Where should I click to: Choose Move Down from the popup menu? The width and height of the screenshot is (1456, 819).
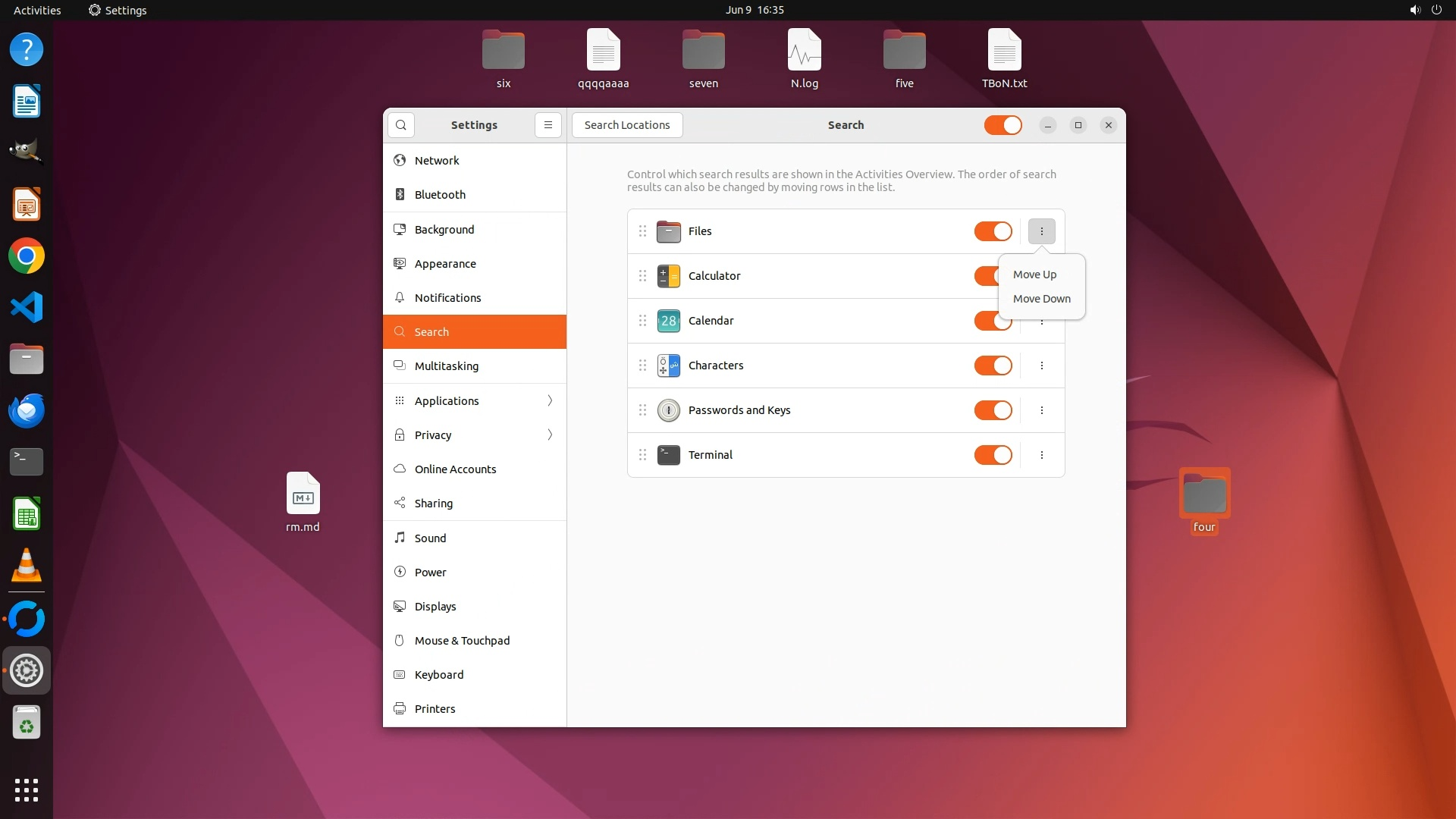point(1041,299)
